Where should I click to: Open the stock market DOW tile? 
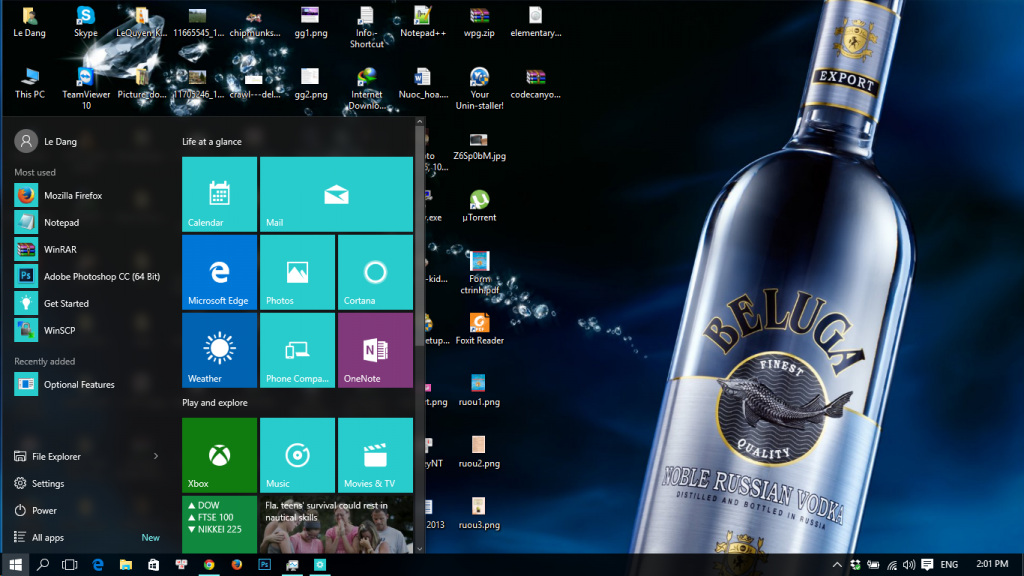(x=219, y=524)
